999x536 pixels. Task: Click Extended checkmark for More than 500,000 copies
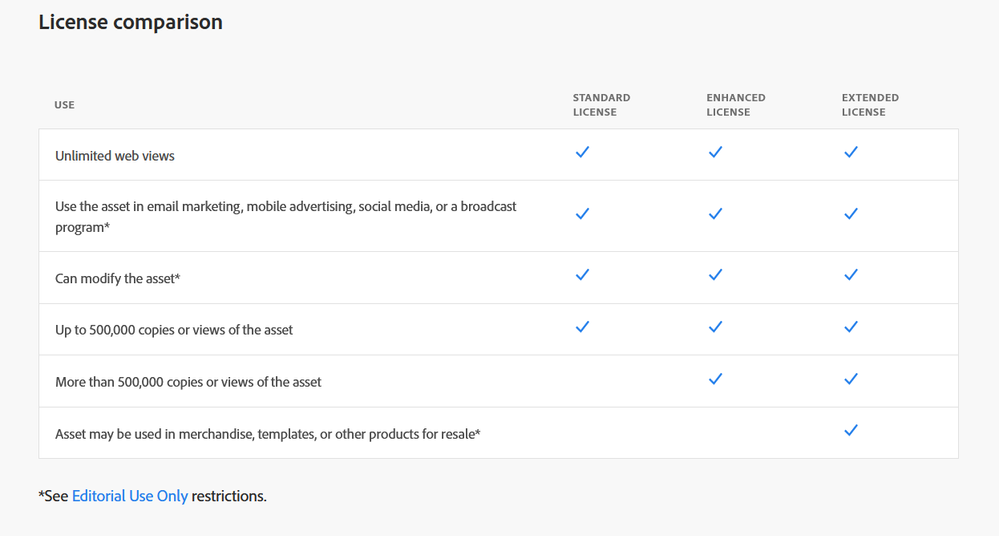click(851, 379)
